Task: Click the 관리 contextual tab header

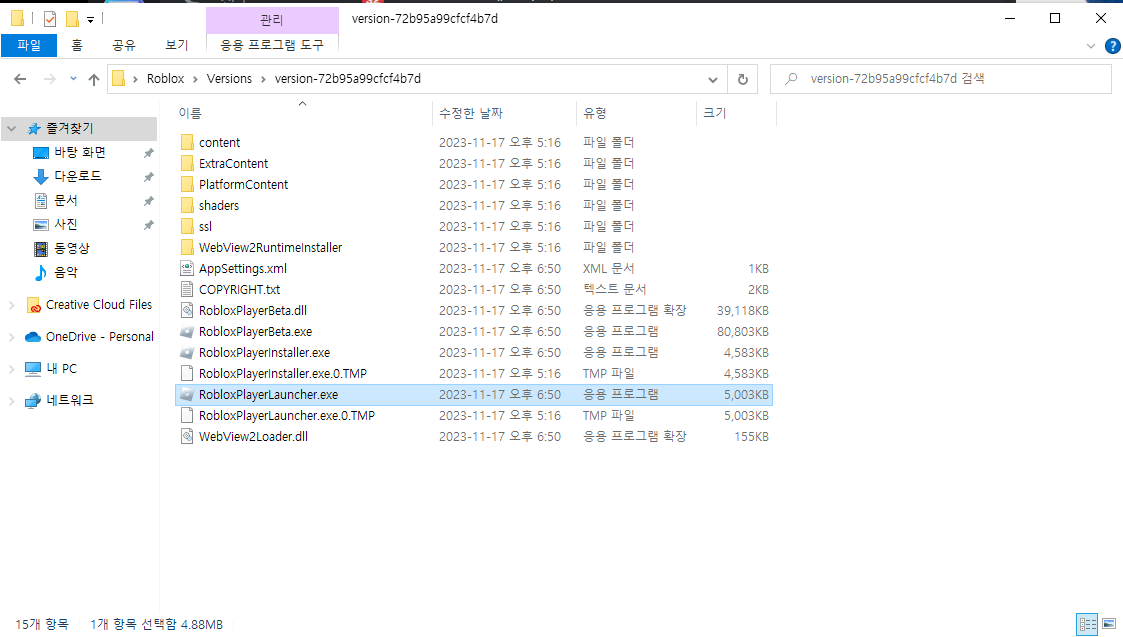Action: point(271,20)
